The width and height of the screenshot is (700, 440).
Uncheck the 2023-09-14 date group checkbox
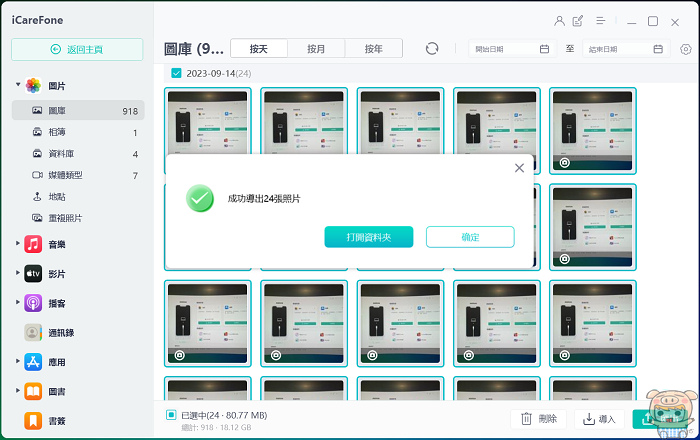click(x=176, y=73)
